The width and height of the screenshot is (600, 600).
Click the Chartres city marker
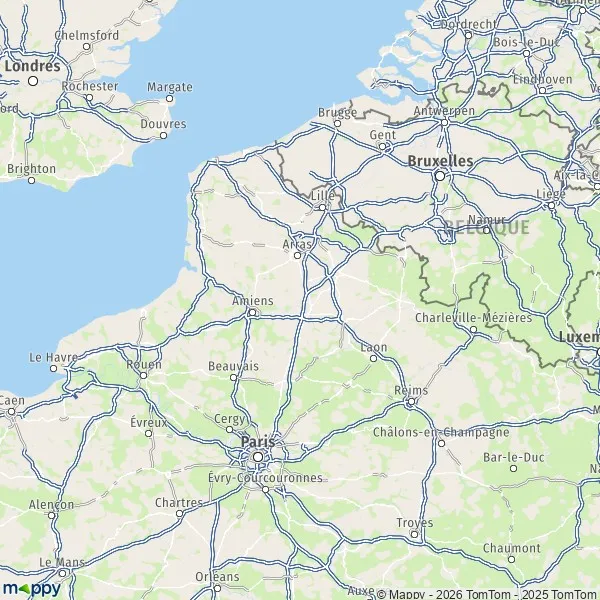click(179, 514)
